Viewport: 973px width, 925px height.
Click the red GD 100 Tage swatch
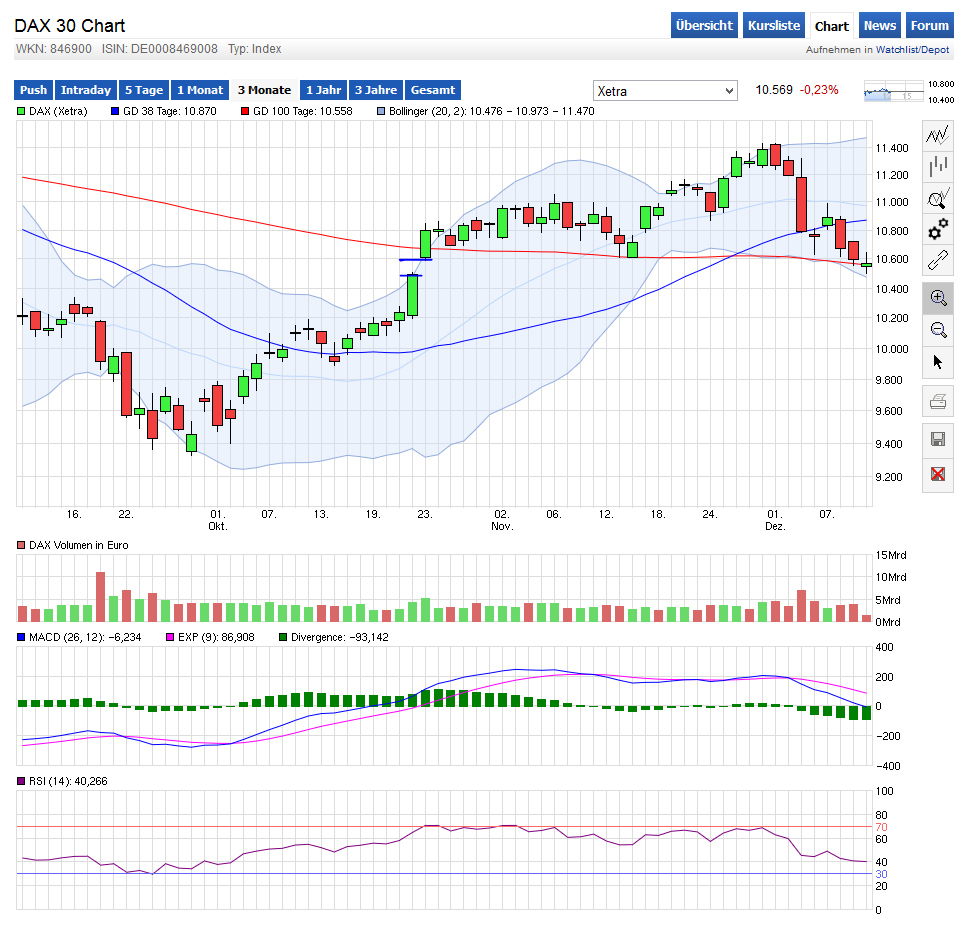(245, 111)
